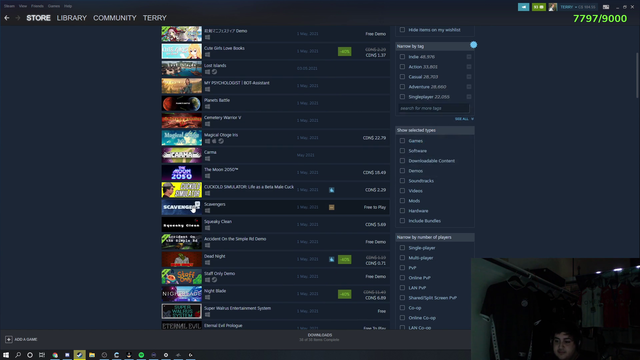Viewport: 640px width, 360px height.
Task: Check the Action tag filter
Action: click(402, 67)
